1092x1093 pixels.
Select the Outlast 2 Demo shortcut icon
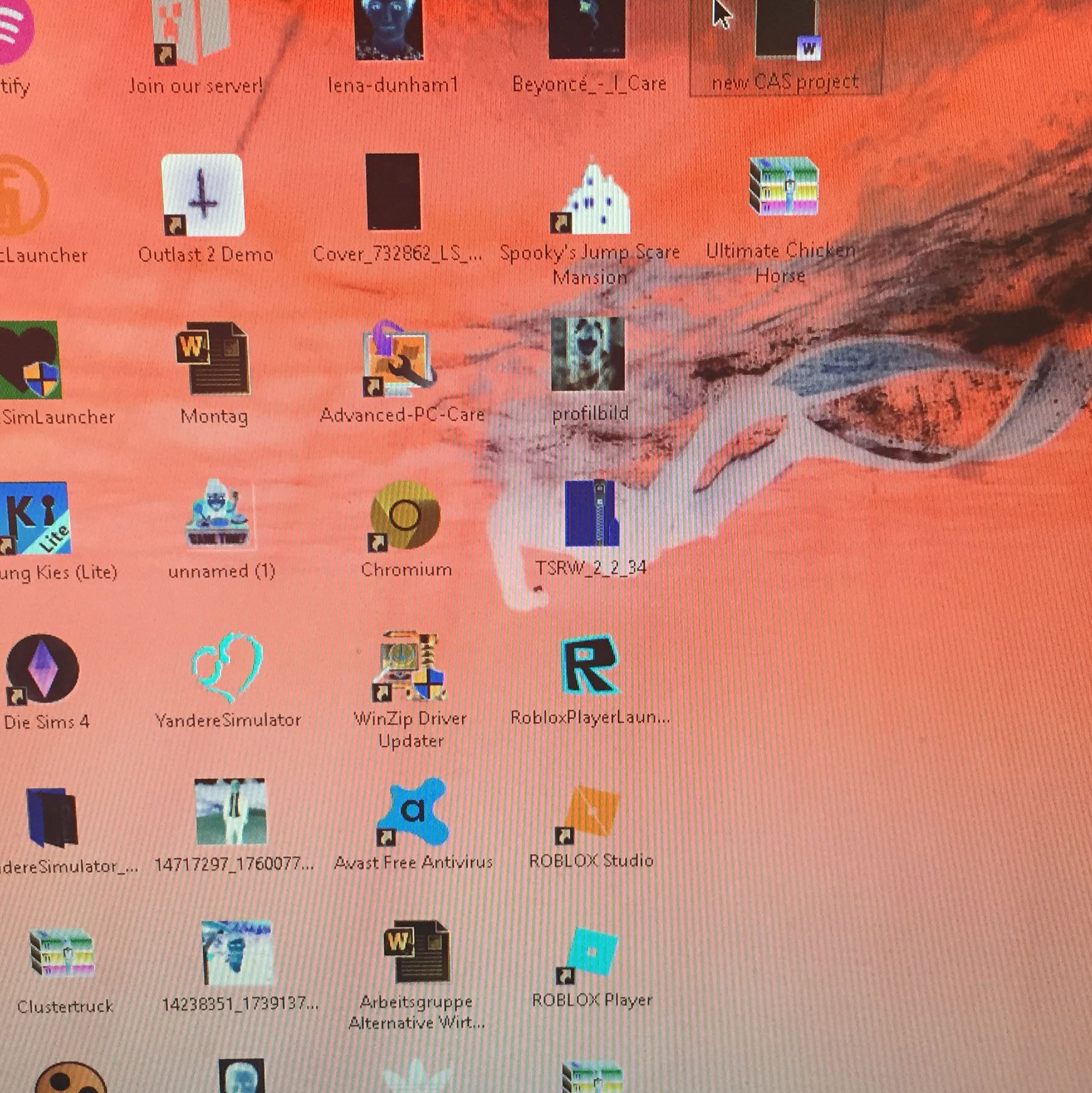pyautogui.click(x=202, y=195)
